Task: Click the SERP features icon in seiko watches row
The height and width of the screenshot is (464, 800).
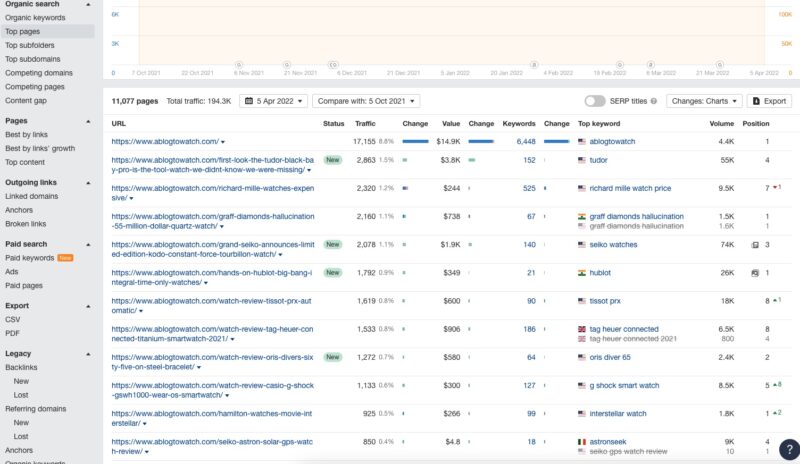Action: [x=755, y=245]
